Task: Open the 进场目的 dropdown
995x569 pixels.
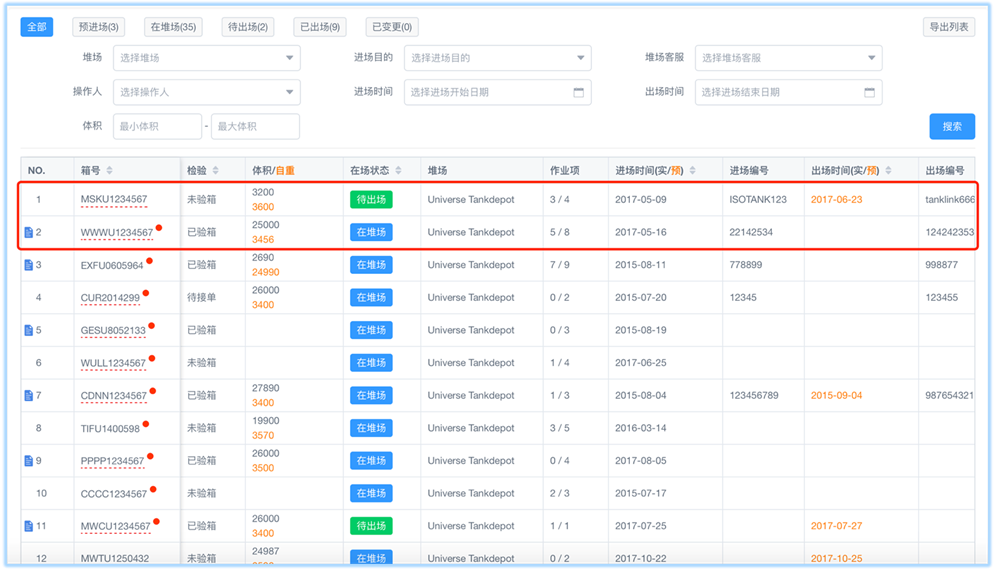Action: [x=498, y=58]
